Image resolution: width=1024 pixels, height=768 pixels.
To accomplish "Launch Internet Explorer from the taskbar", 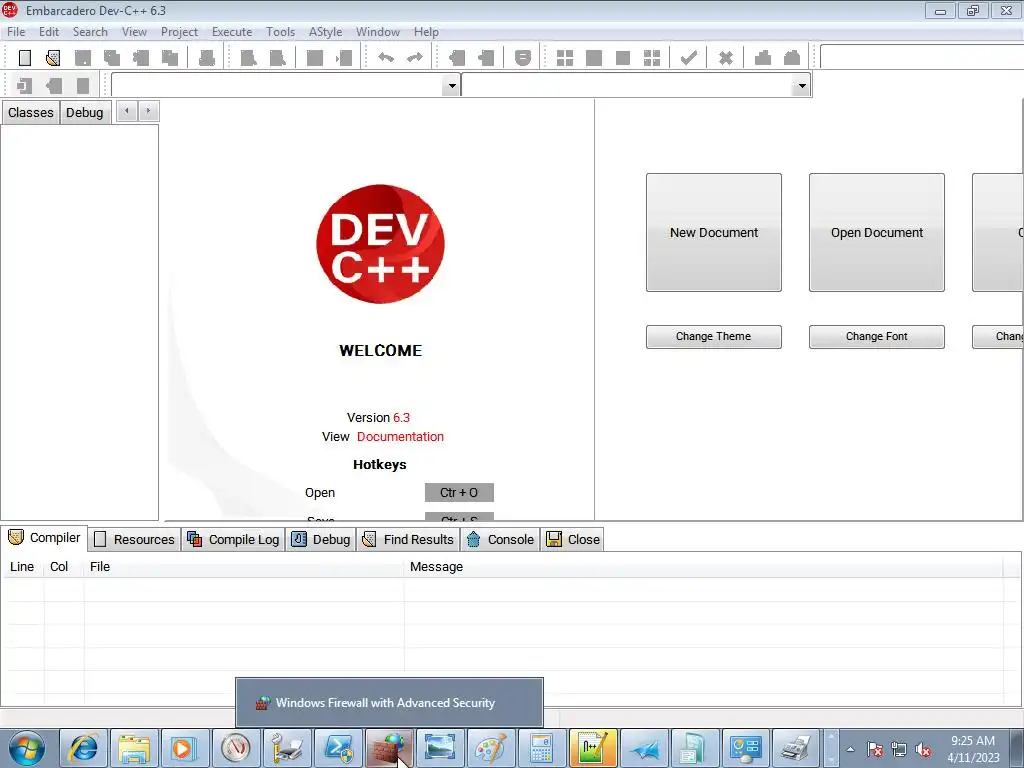I will pyautogui.click(x=84, y=748).
